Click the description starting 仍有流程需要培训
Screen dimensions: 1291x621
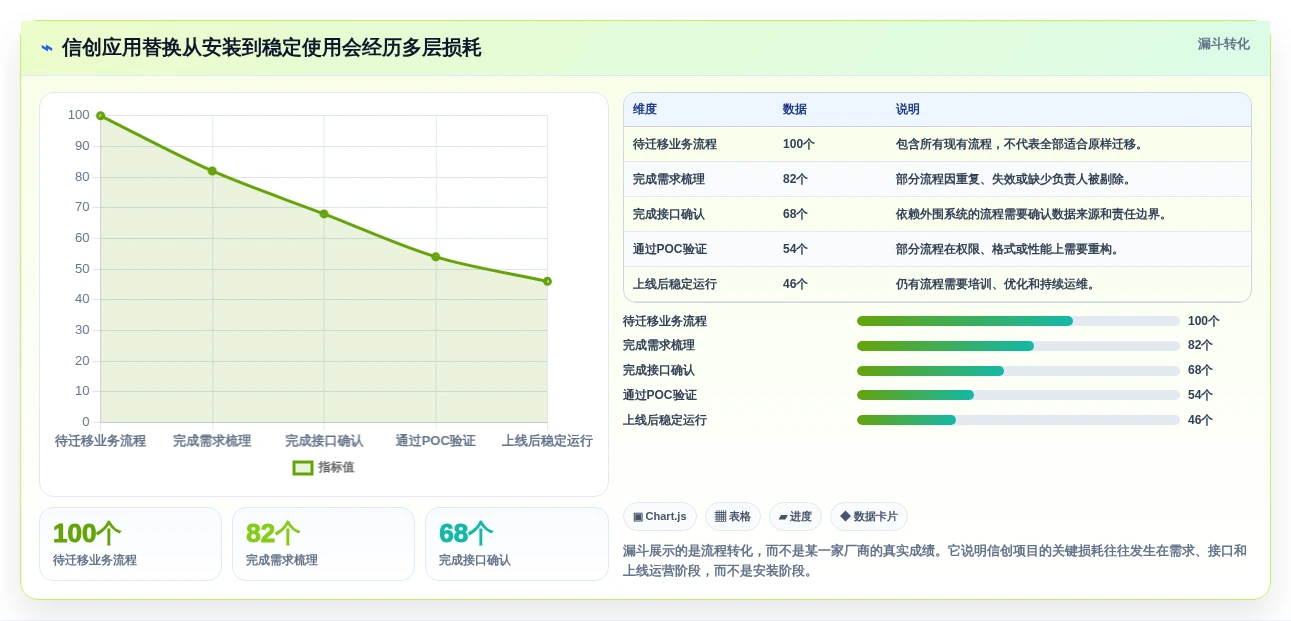(x=997, y=284)
